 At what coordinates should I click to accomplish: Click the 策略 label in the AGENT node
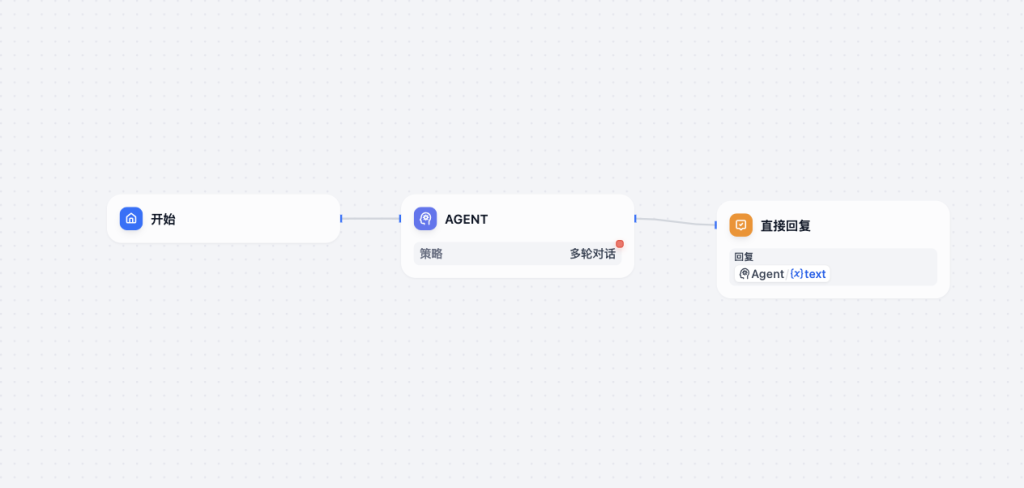tap(431, 254)
